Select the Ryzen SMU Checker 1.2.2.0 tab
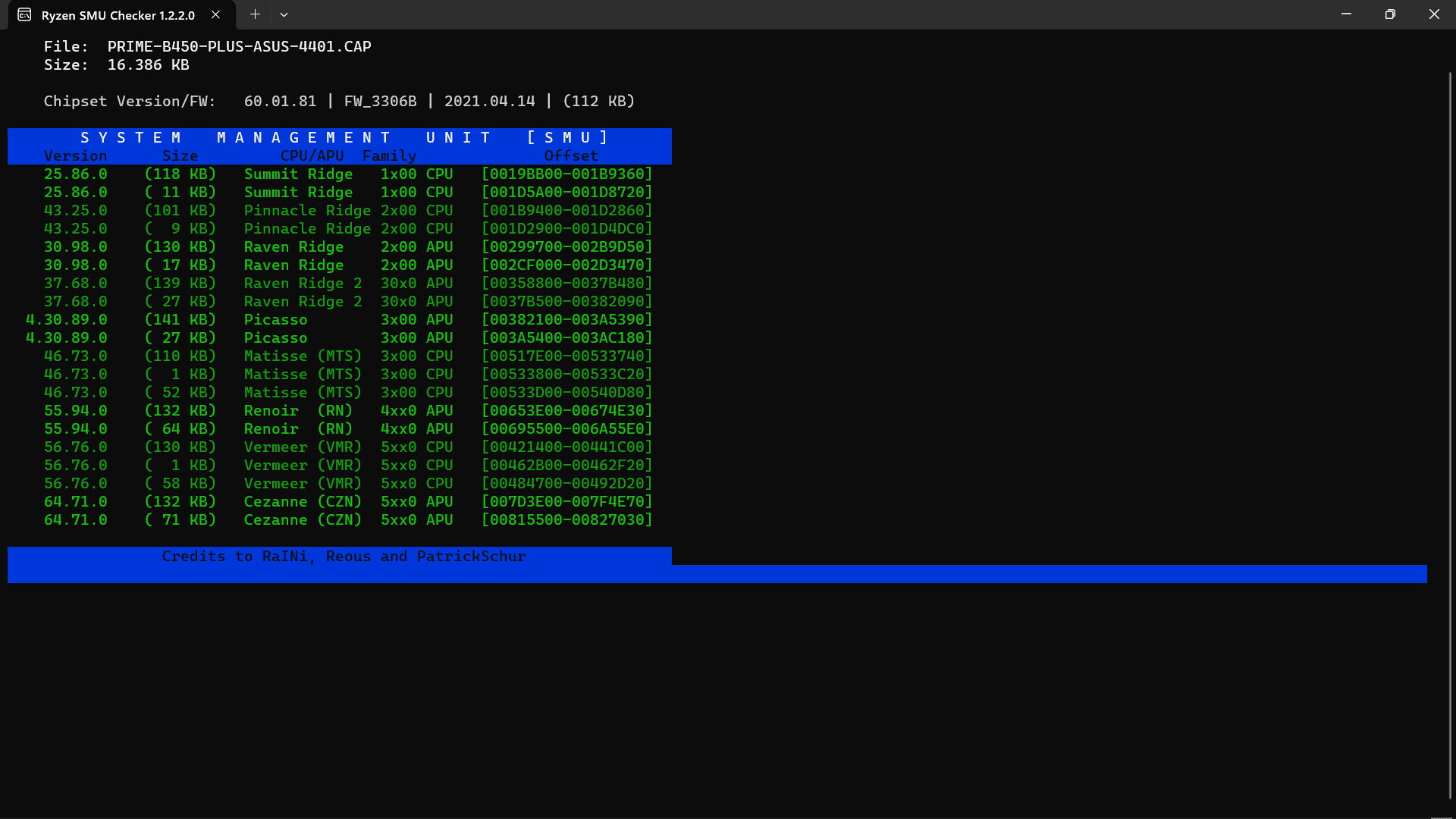This screenshot has width=1456, height=819. pyautogui.click(x=121, y=15)
